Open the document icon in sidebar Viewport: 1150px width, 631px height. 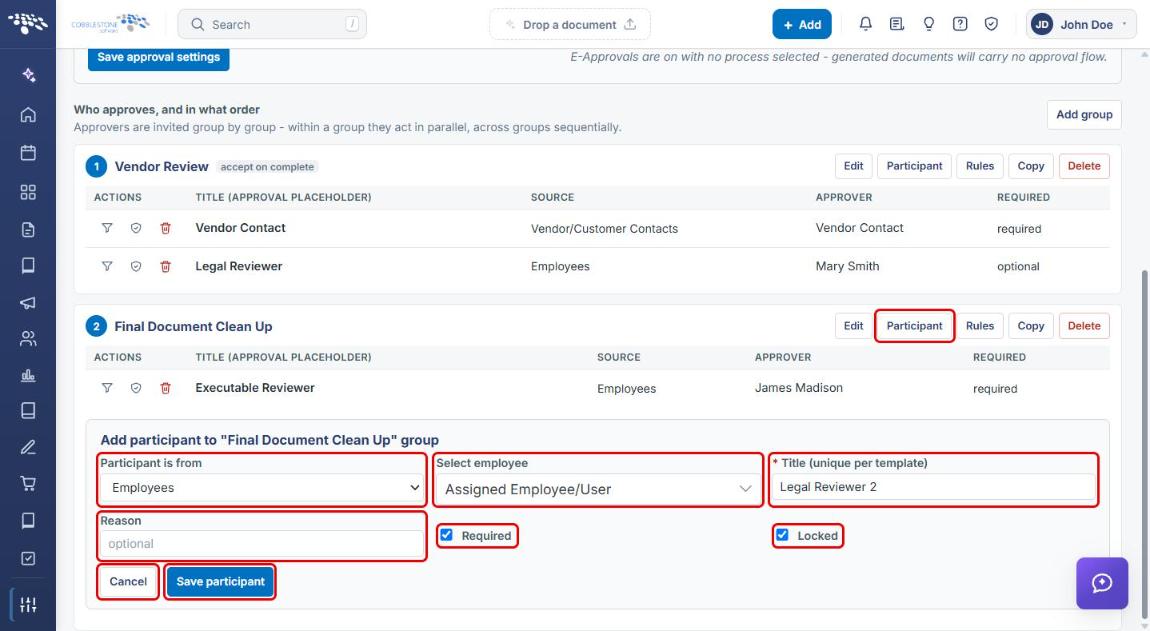coord(28,230)
